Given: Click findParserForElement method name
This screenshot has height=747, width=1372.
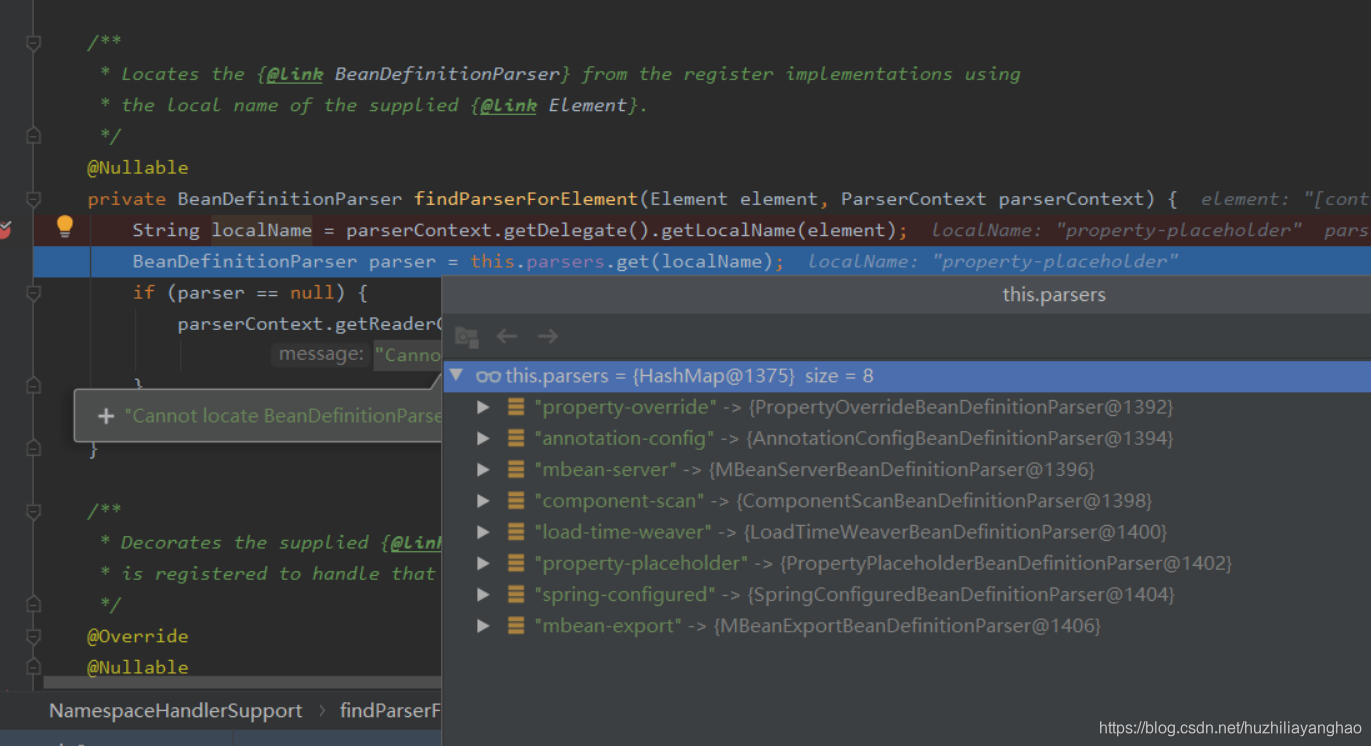Looking at the screenshot, I should pyautogui.click(x=526, y=199).
